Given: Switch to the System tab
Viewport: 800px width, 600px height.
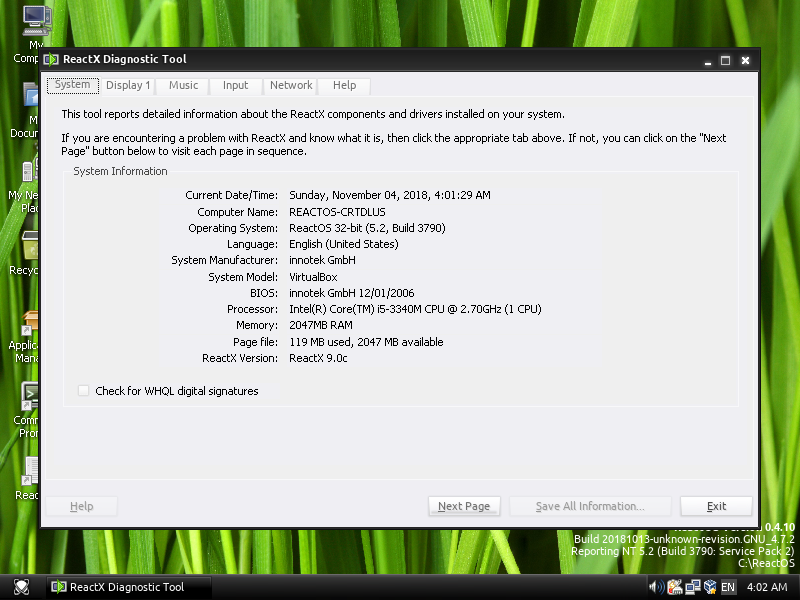Looking at the screenshot, I should 72,85.
